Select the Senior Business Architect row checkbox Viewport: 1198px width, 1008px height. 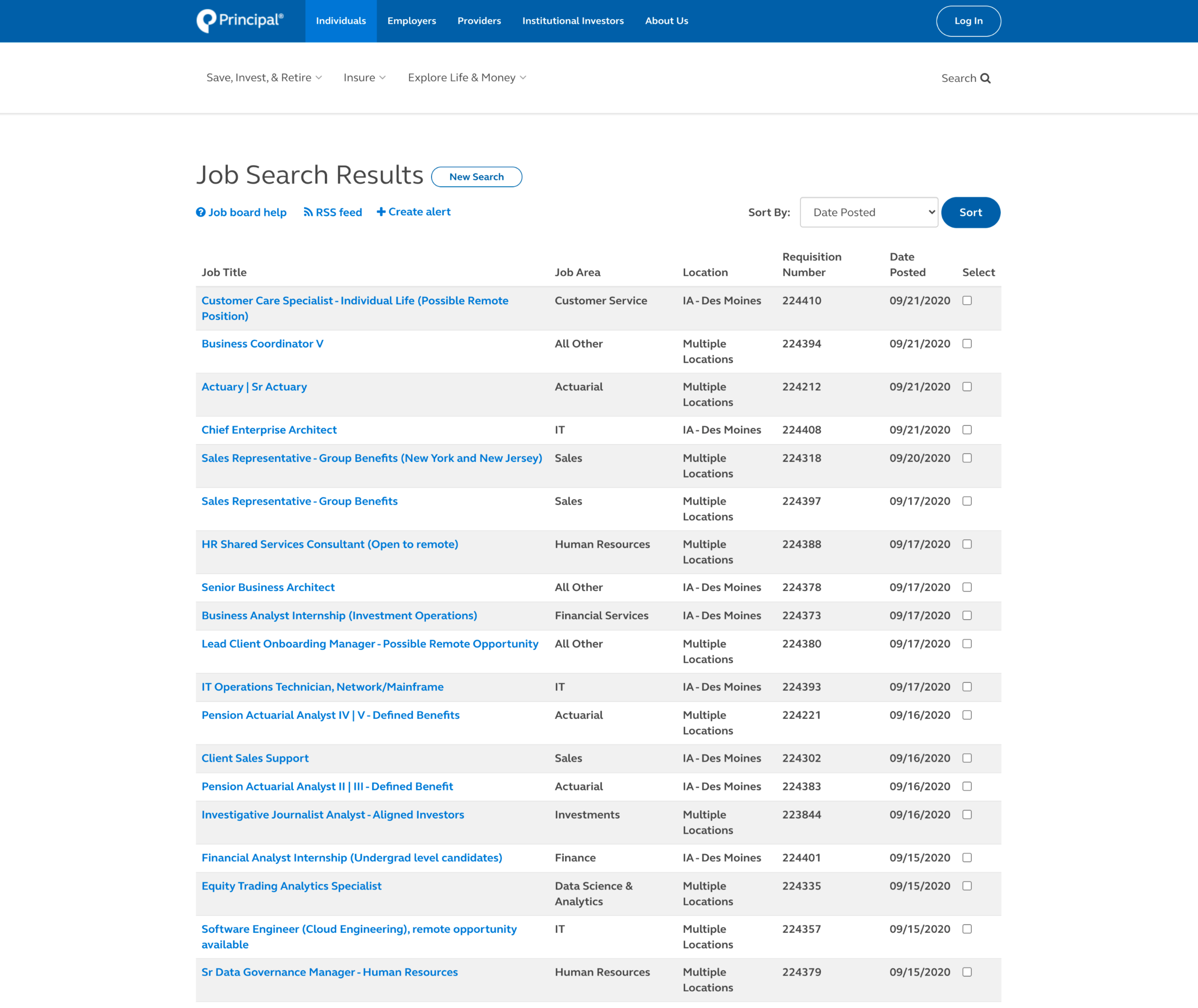[967, 587]
